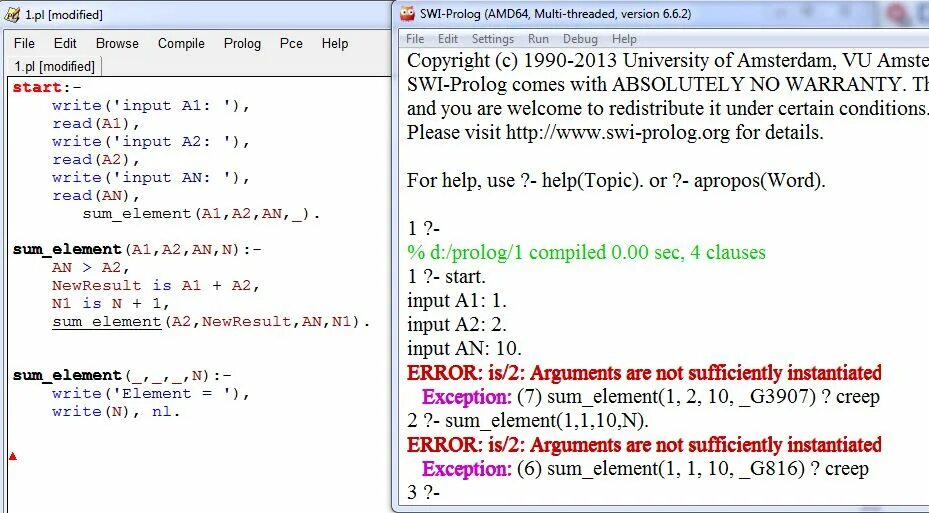This screenshot has height=513, width=929.
Task: Click the first red is/2 error message
Action: (x=645, y=373)
